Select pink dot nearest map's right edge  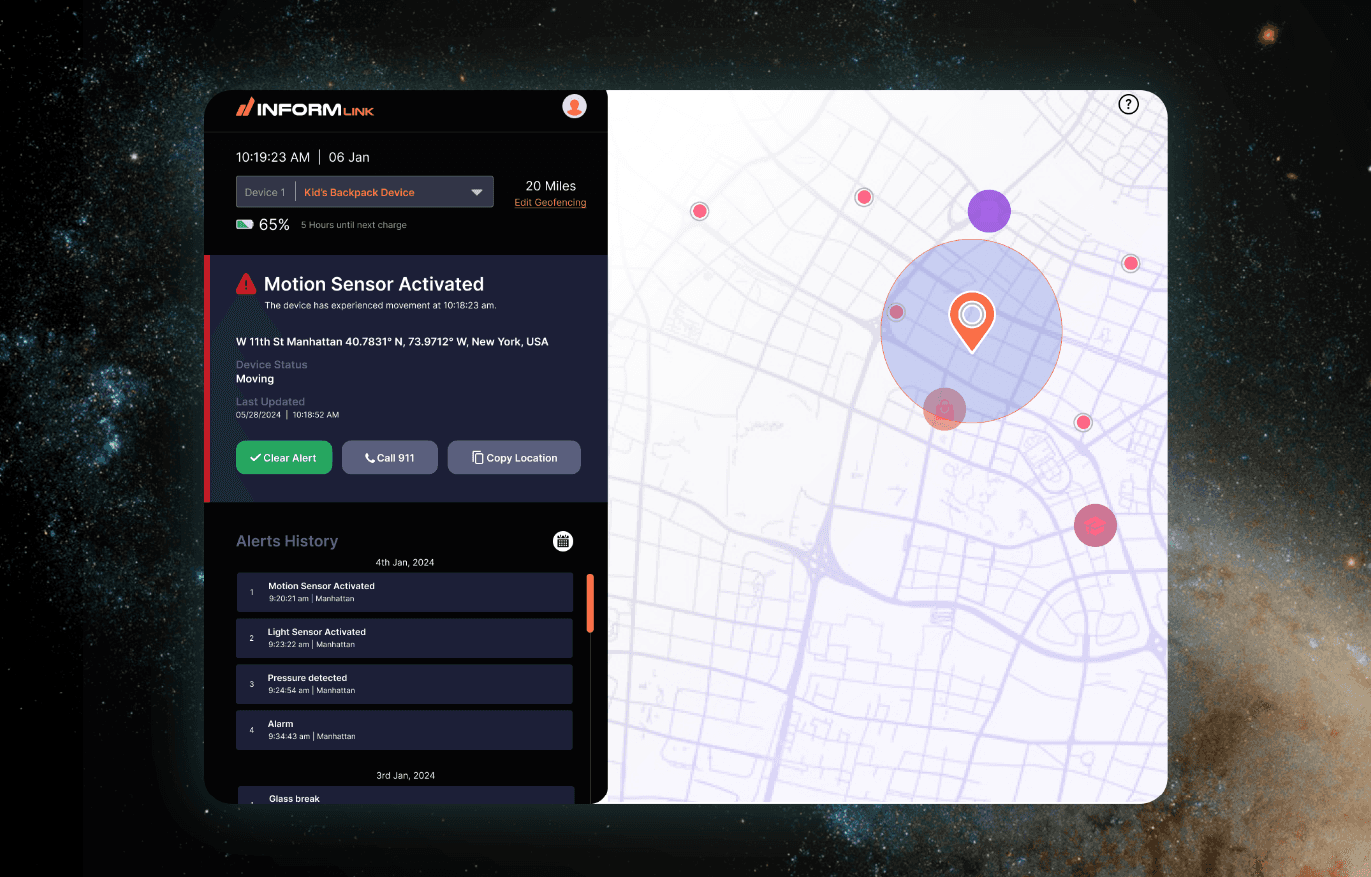1130,263
